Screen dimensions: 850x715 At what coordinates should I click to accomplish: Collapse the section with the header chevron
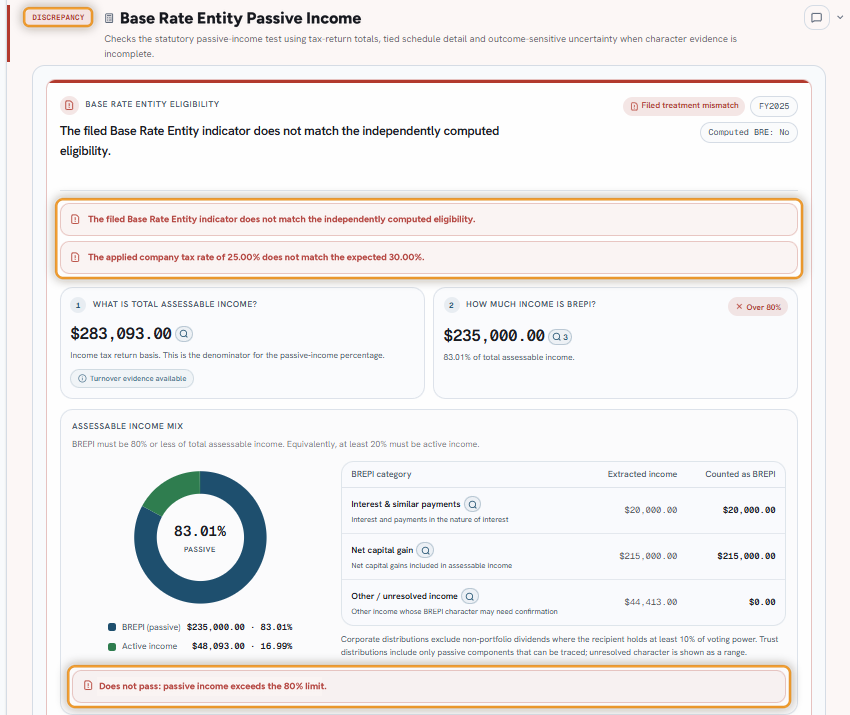pos(840,17)
